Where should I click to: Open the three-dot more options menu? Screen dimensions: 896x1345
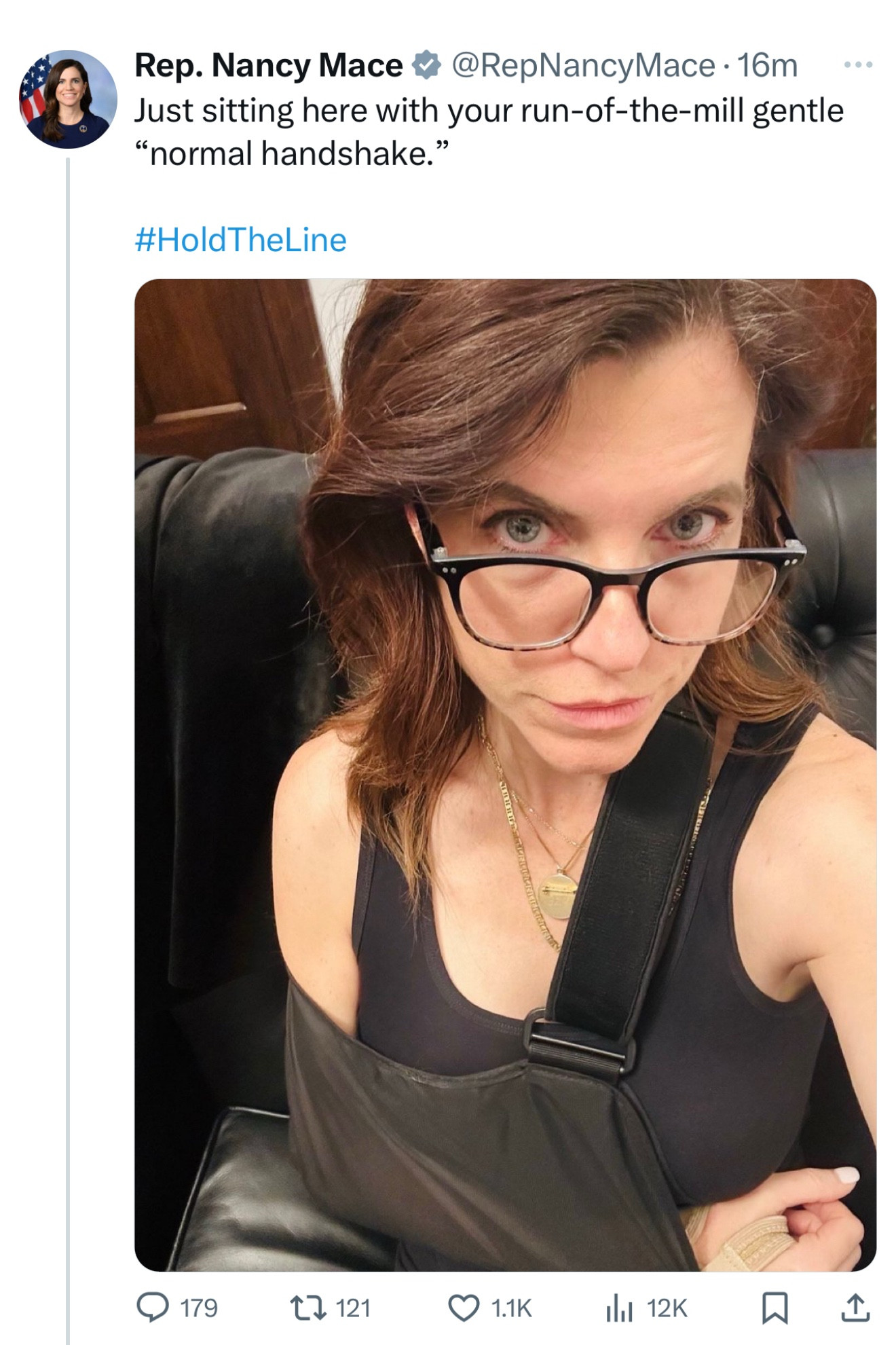click(x=858, y=65)
